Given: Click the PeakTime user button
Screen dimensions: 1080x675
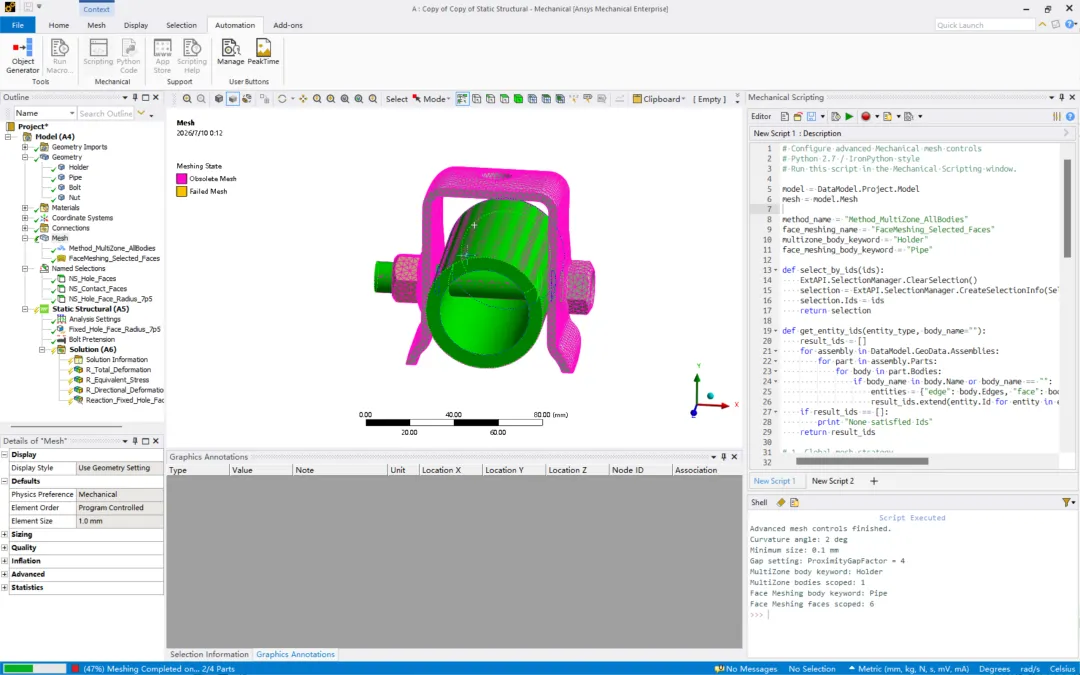Looking at the screenshot, I should 263,52.
